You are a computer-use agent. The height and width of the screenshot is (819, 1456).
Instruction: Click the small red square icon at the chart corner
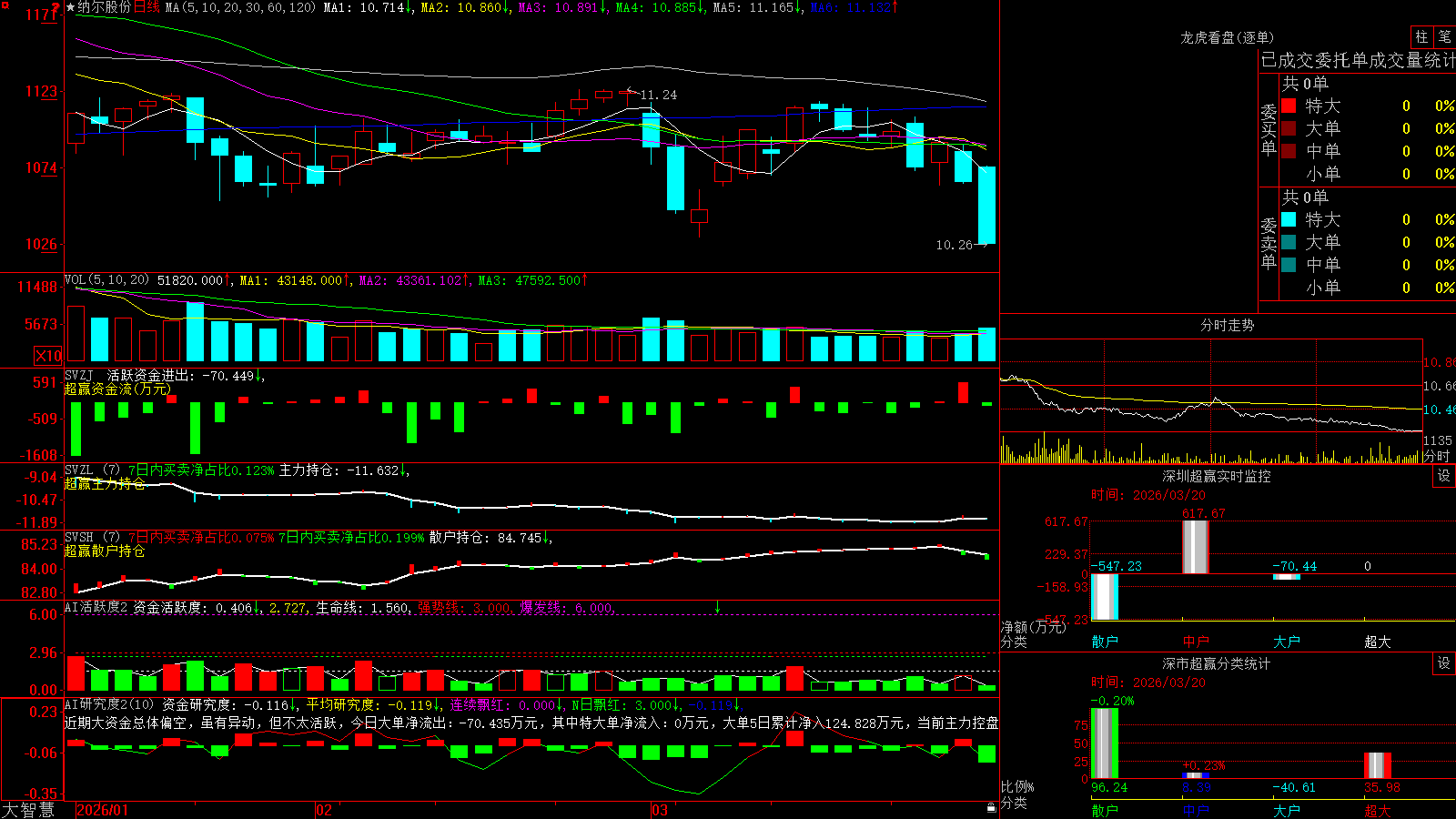[4, 5]
